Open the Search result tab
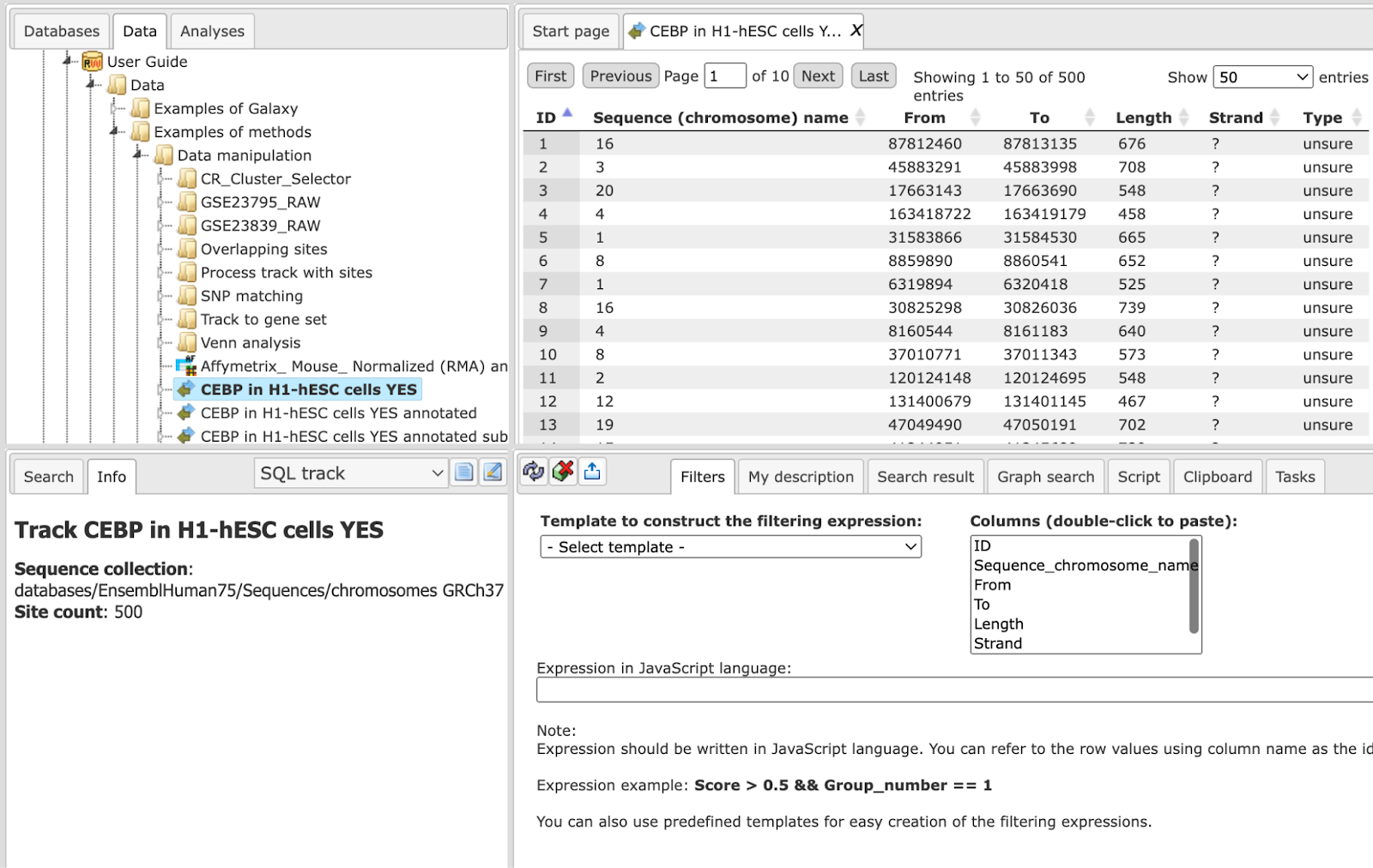The image size is (1373, 868). pyautogui.click(x=925, y=477)
